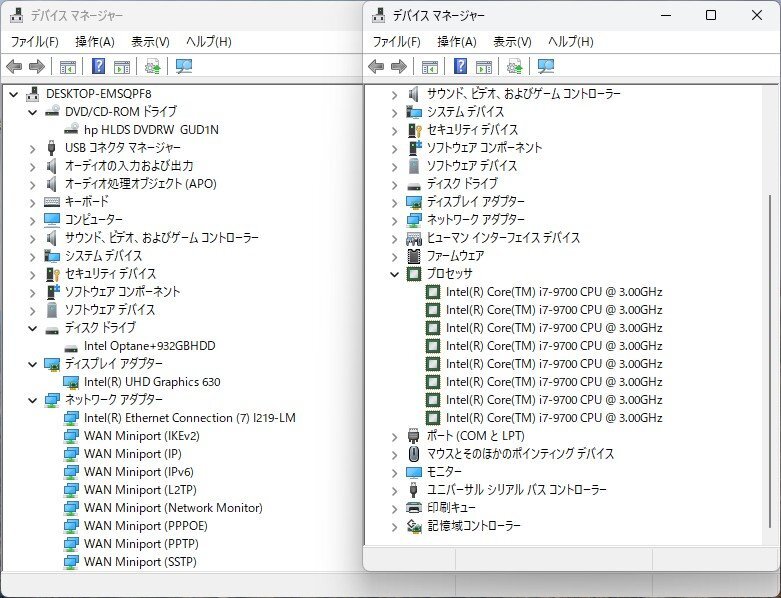Minimize the right Device Manager window
This screenshot has width=781, height=598.
[x=666, y=15]
